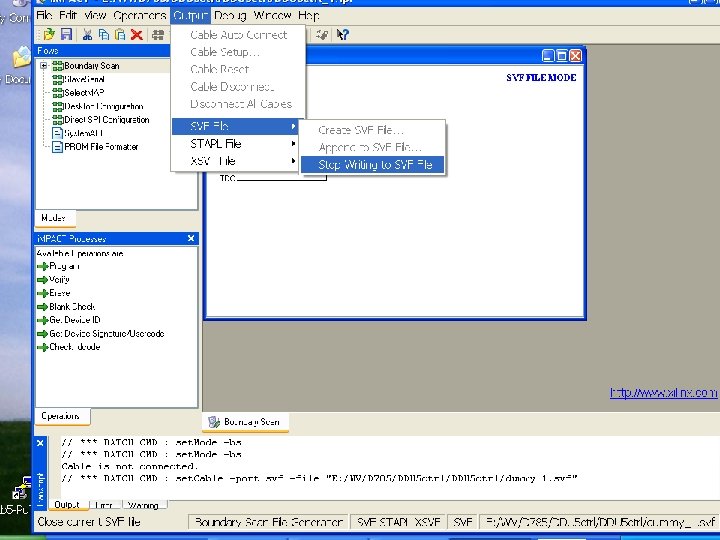This screenshot has width=720, height=540.
Task: Select Direct SPI Configuration flow text
Action: [x=107, y=120]
